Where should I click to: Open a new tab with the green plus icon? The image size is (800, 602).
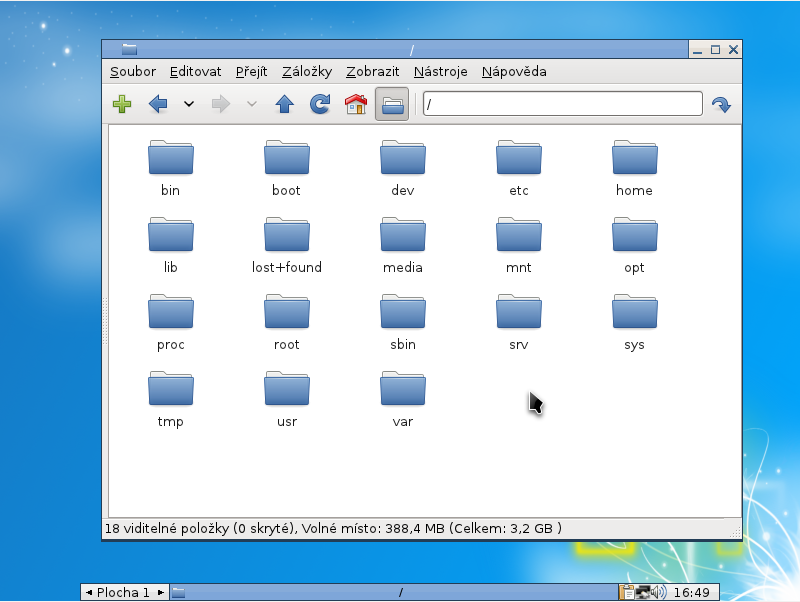121,103
